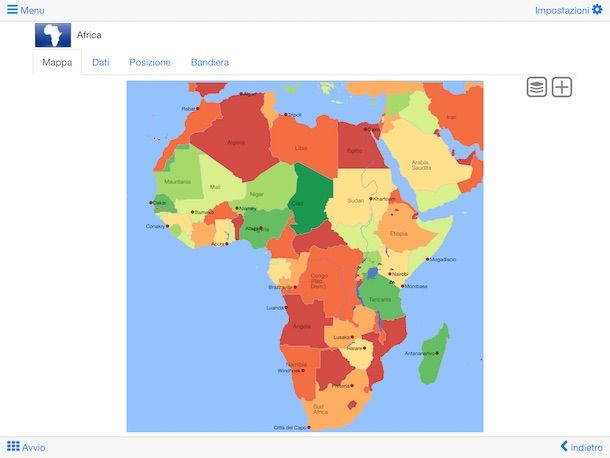This screenshot has width=610, height=458.
Task: Click the Impostazioni gear icon
Action: (597, 10)
